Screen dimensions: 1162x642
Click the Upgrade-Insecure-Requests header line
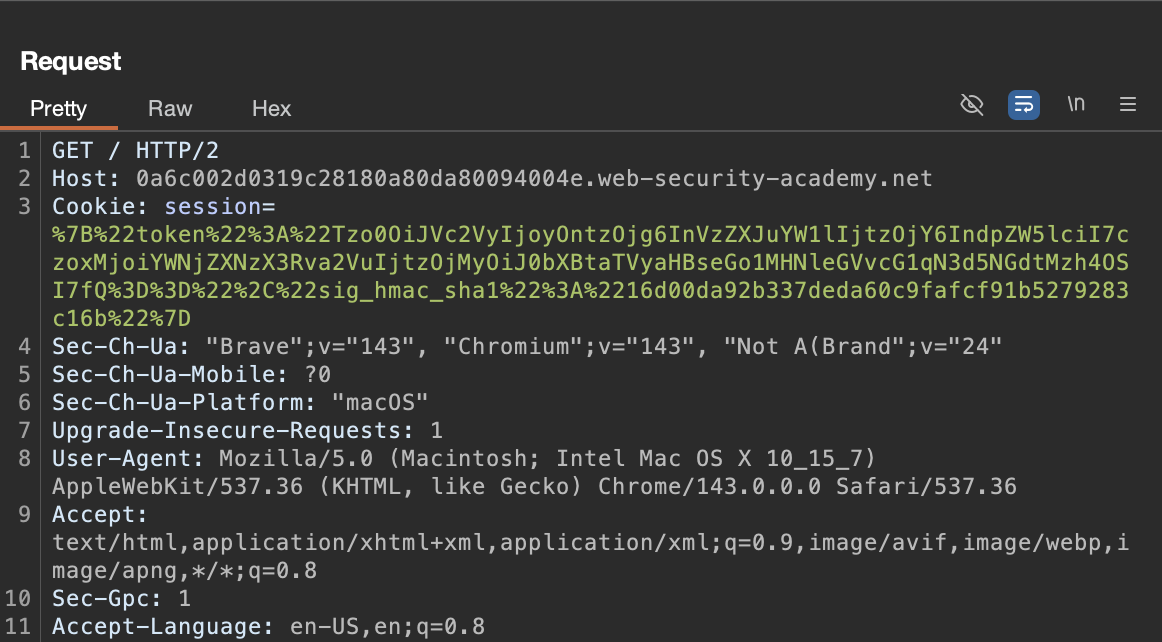(247, 431)
